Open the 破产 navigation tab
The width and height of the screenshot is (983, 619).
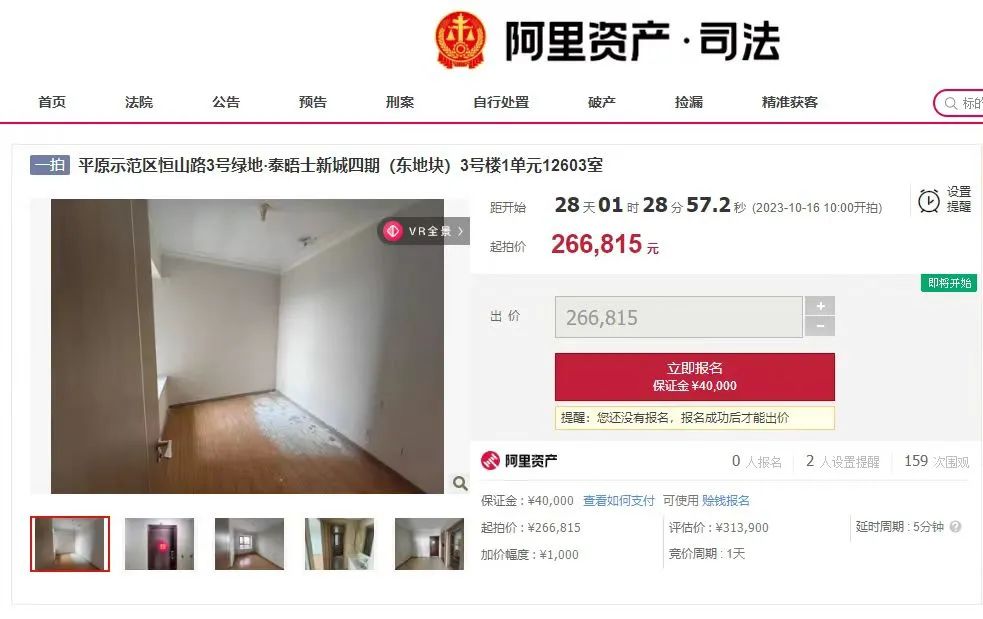[601, 102]
